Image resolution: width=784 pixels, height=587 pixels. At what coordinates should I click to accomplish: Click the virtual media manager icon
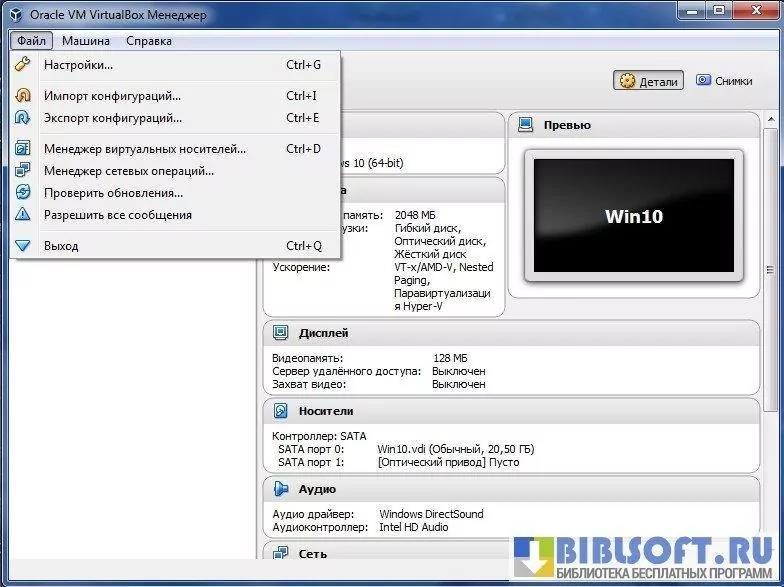pyautogui.click(x=23, y=149)
